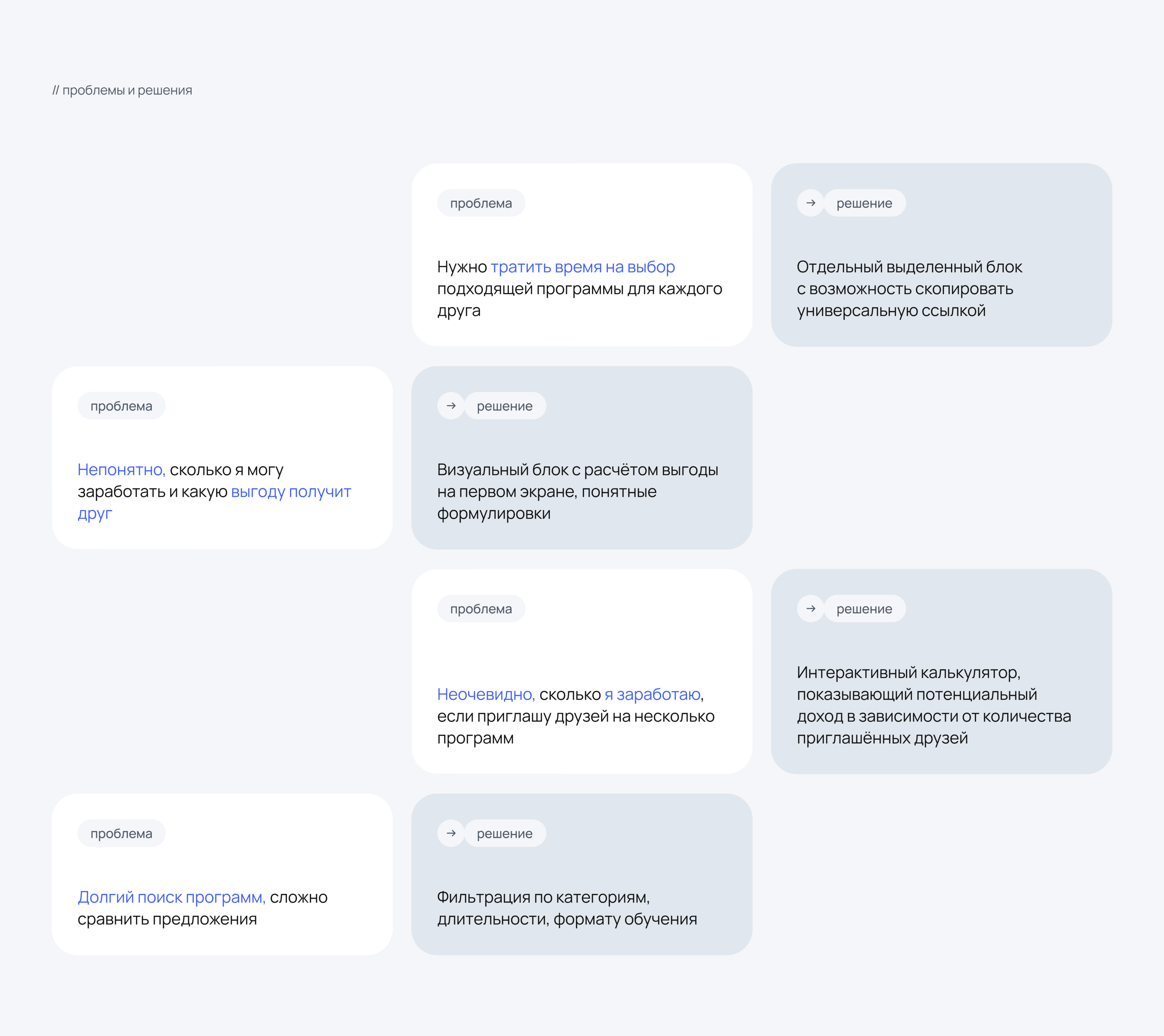Screen dimensions: 1164x1036
Task: Click the arrow icon in the interactive calculator solution card
Action: (x=810, y=608)
